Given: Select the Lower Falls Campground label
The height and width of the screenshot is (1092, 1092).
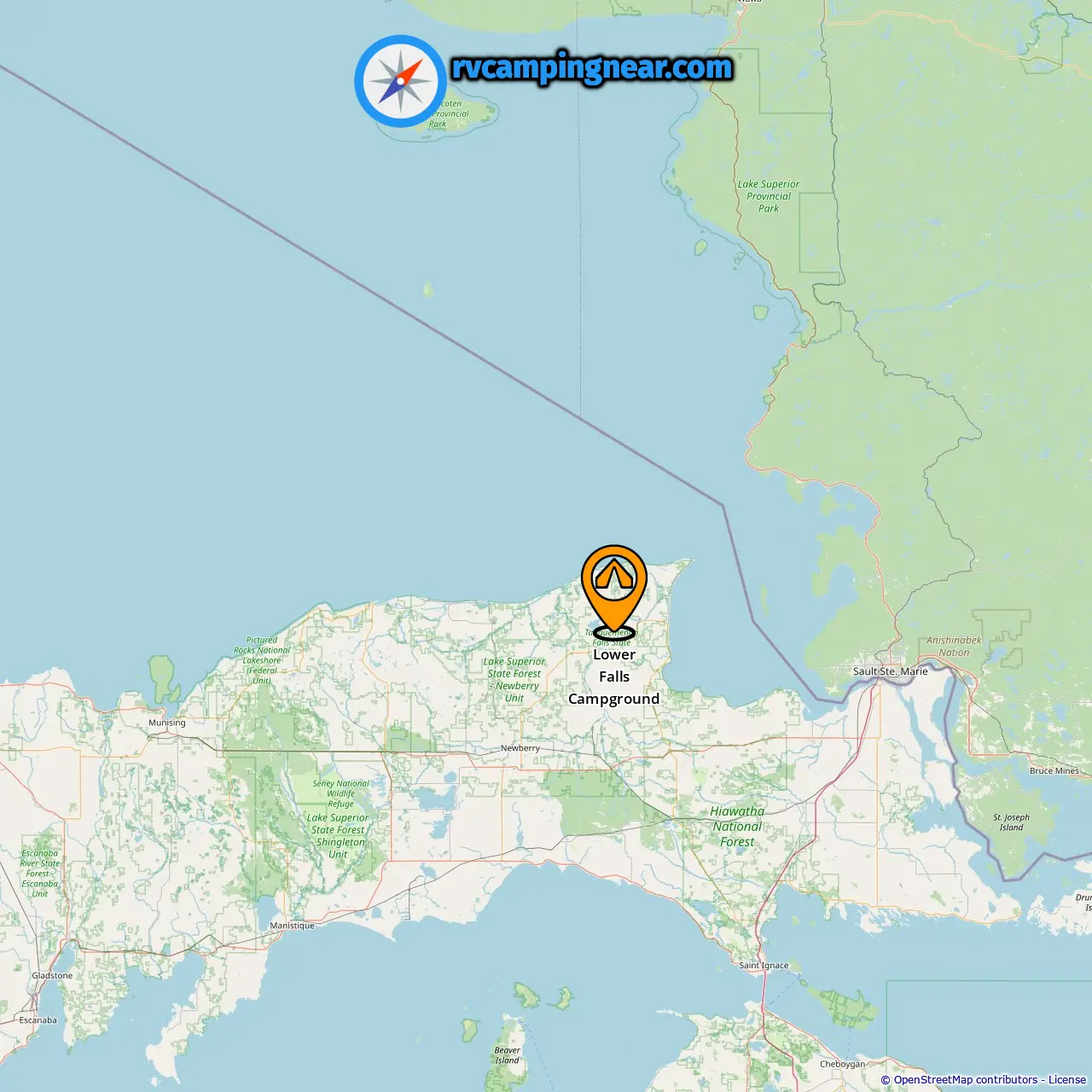Looking at the screenshot, I should (x=614, y=677).
